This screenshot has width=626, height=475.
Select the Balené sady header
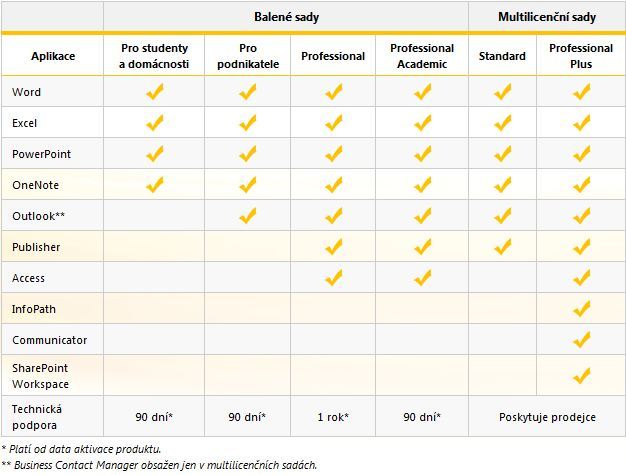pyautogui.click(x=286, y=17)
